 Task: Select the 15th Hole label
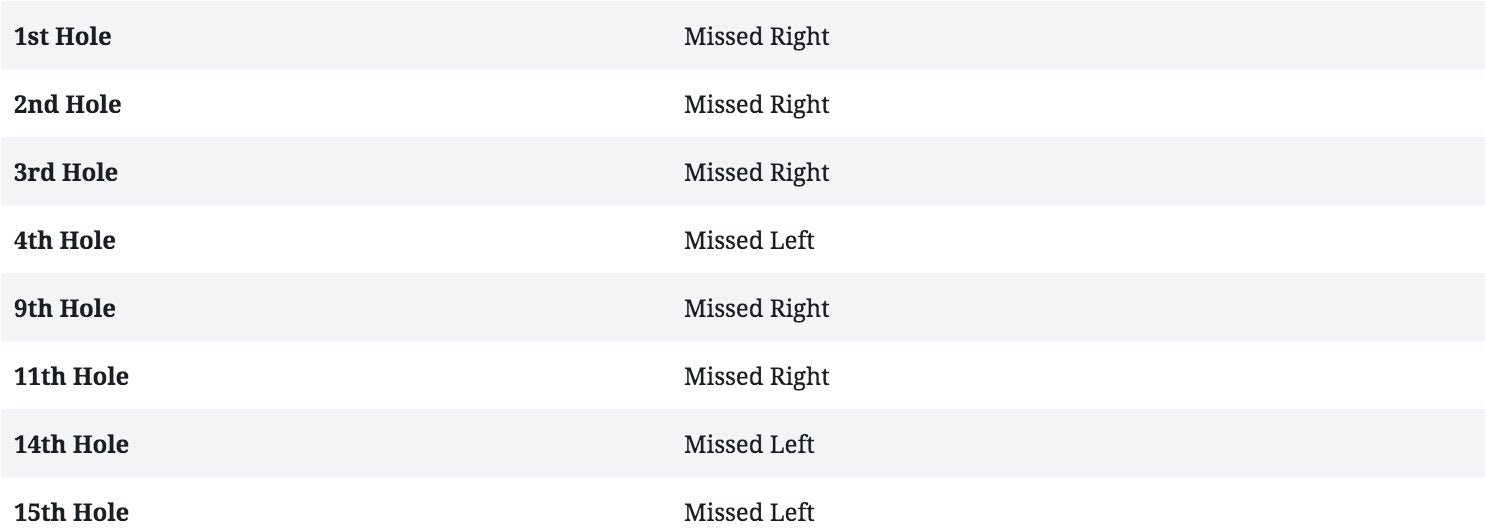tap(71, 513)
